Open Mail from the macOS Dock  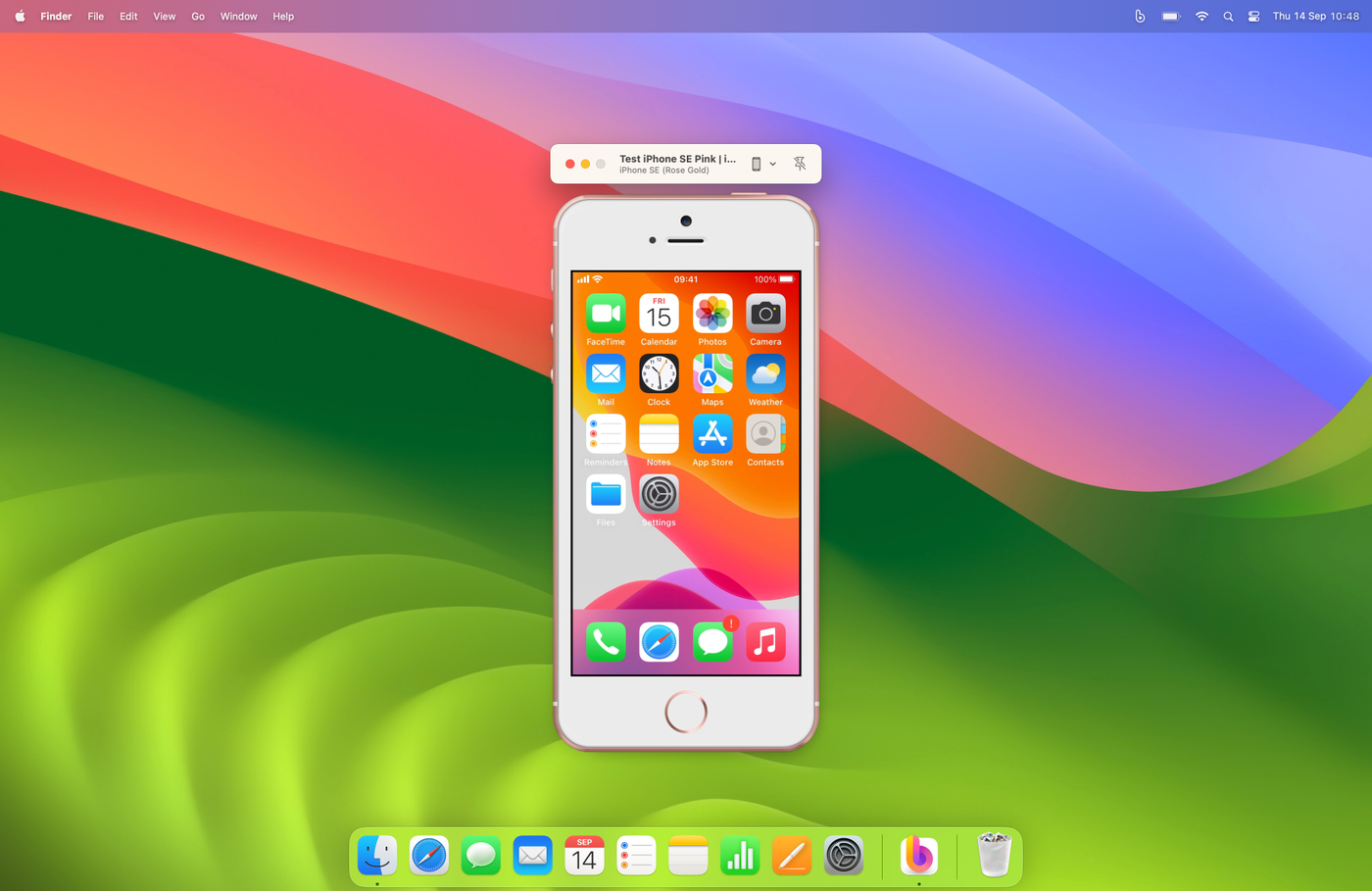(533, 856)
